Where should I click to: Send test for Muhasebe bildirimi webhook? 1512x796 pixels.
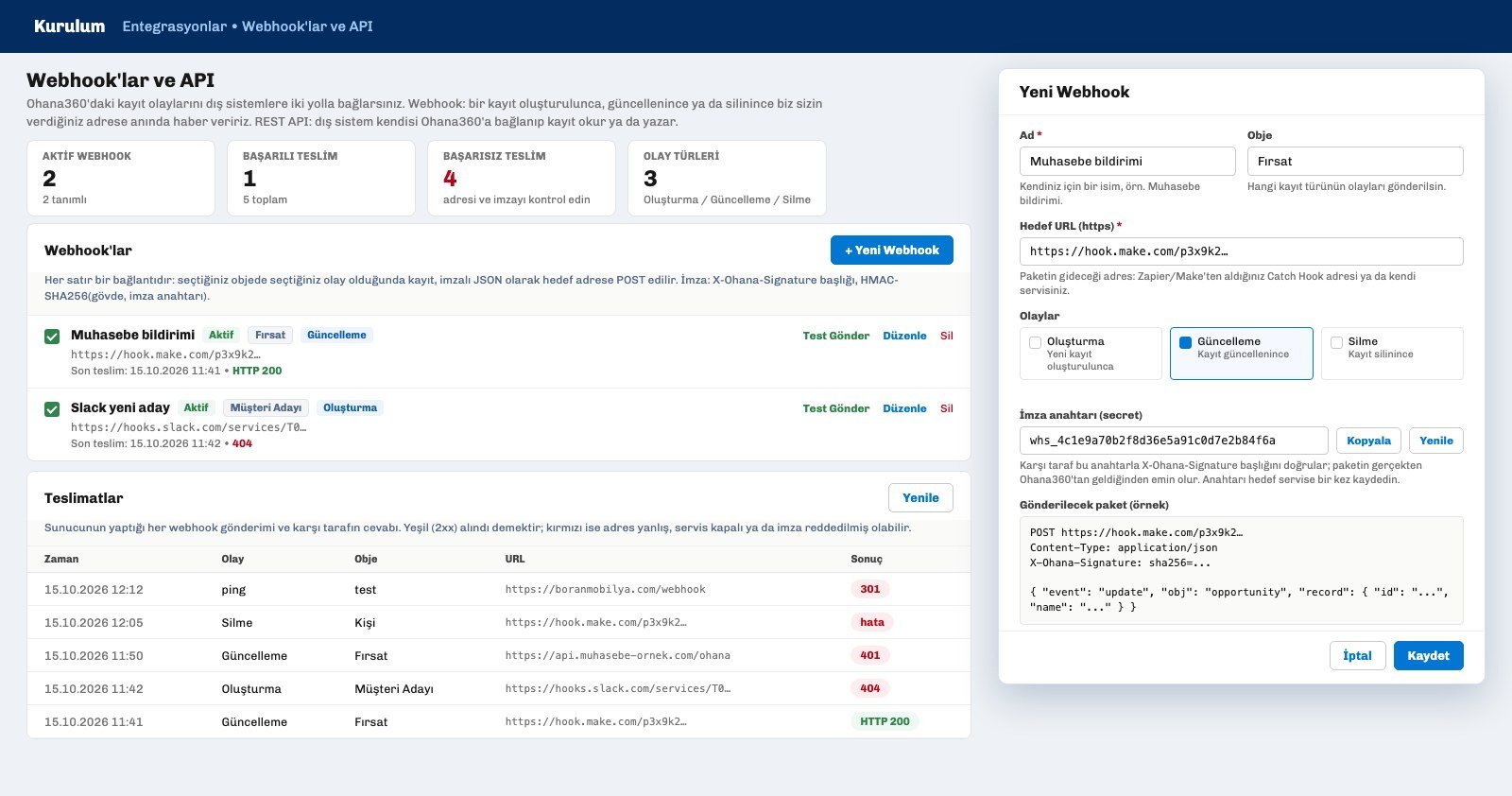(x=835, y=336)
